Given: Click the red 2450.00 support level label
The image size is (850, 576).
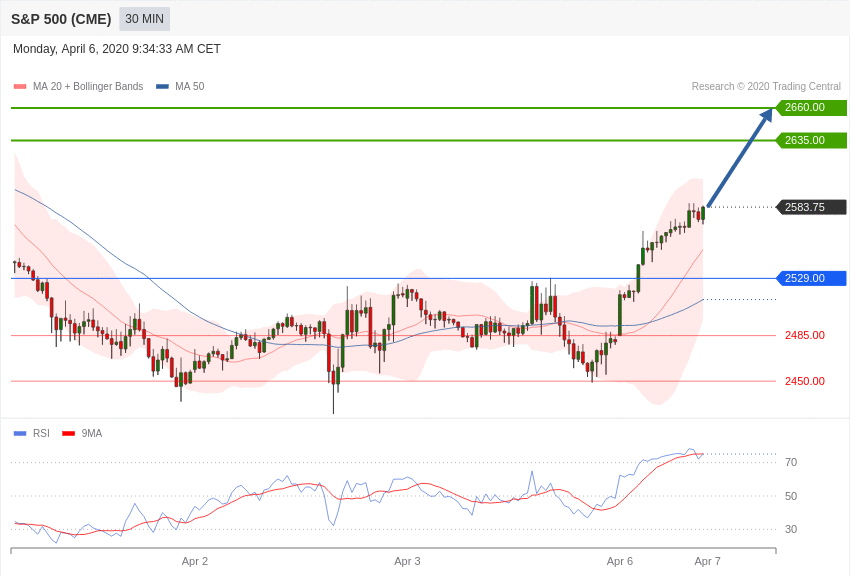Looking at the screenshot, I should (x=804, y=381).
